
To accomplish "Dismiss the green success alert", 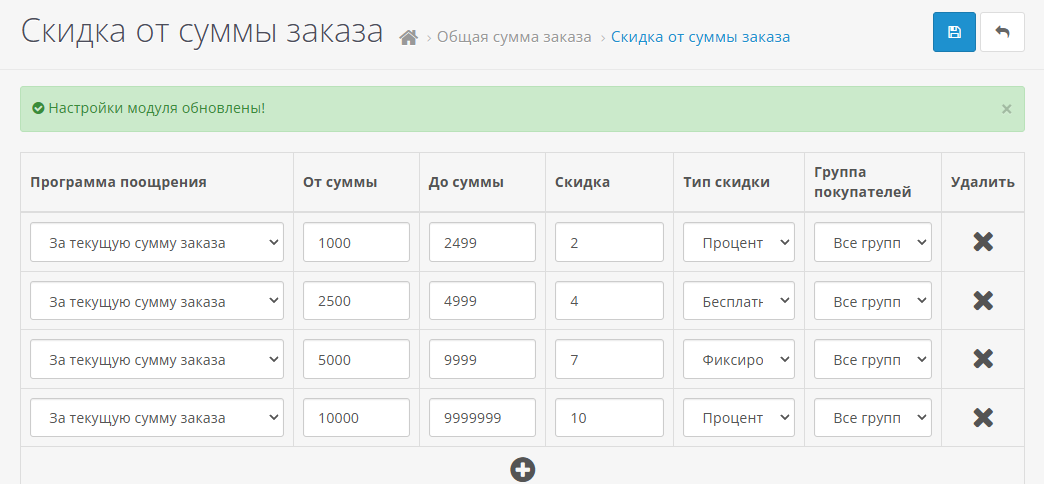I will pyautogui.click(x=1006, y=109).
